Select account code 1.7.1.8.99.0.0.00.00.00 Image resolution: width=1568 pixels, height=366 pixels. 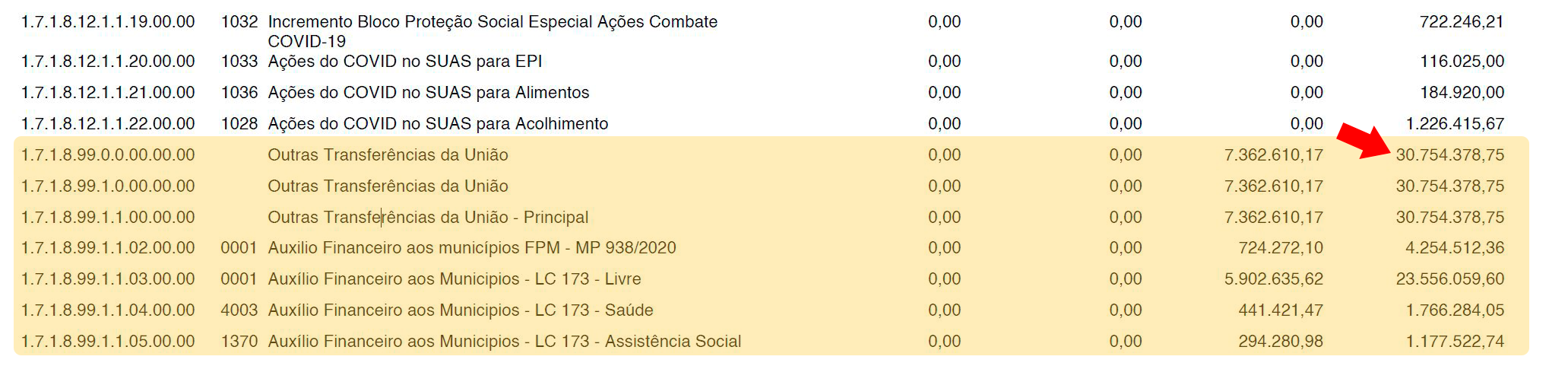pos(108,155)
